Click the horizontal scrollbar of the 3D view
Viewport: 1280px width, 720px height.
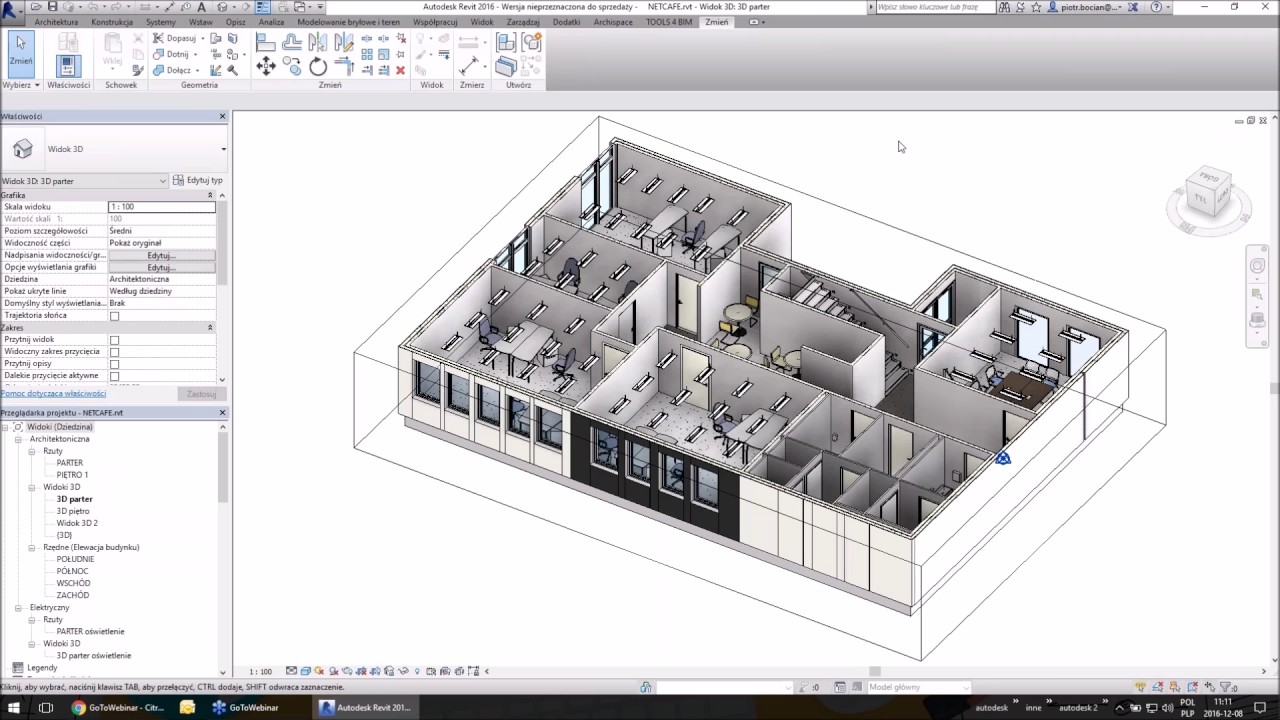pyautogui.click(x=875, y=671)
